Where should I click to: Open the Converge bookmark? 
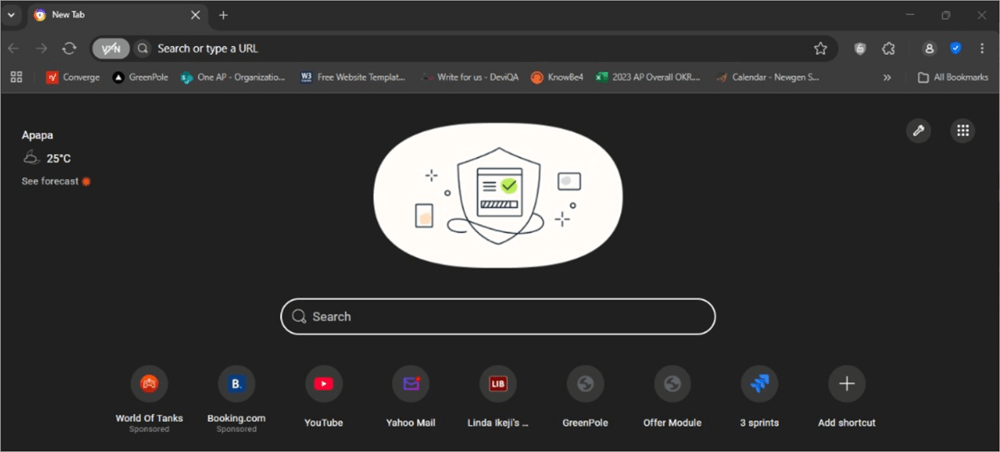point(73,77)
